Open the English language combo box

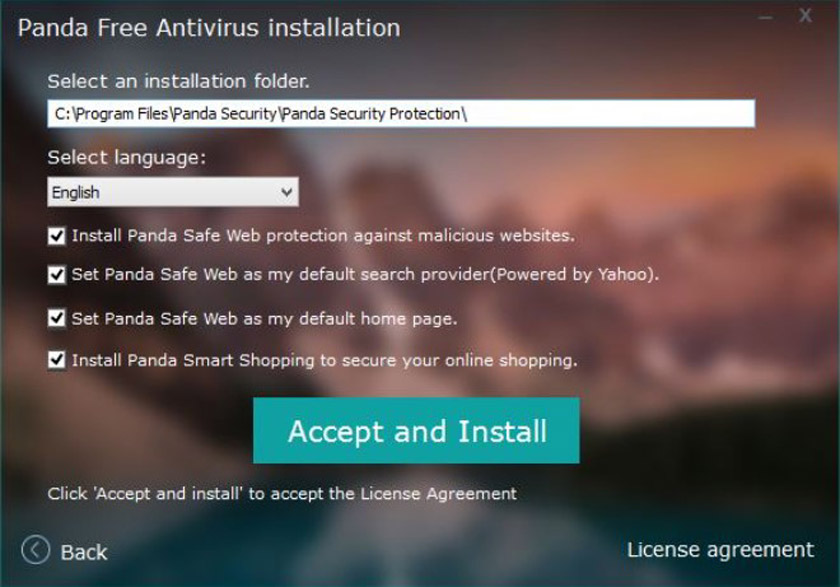173,192
